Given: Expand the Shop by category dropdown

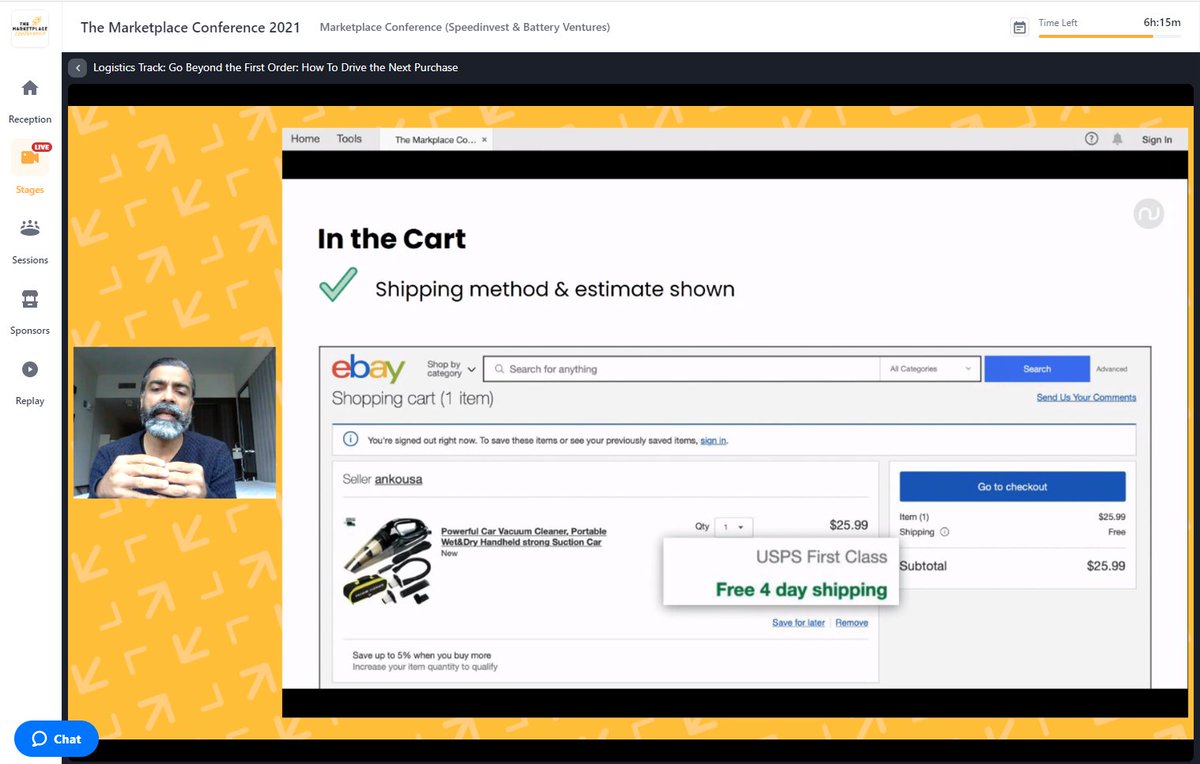Looking at the screenshot, I should [x=451, y=369].
